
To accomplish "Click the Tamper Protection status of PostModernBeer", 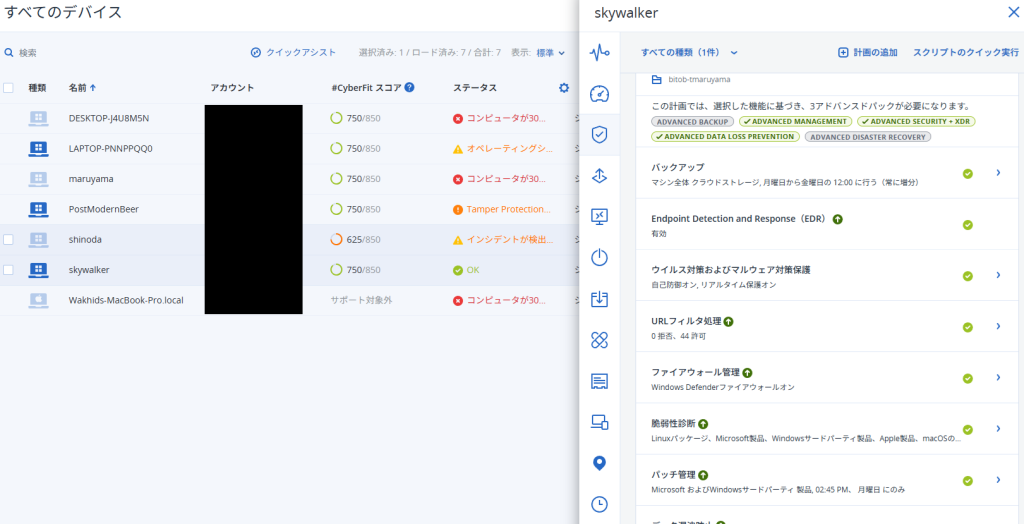I will (502, 209).
